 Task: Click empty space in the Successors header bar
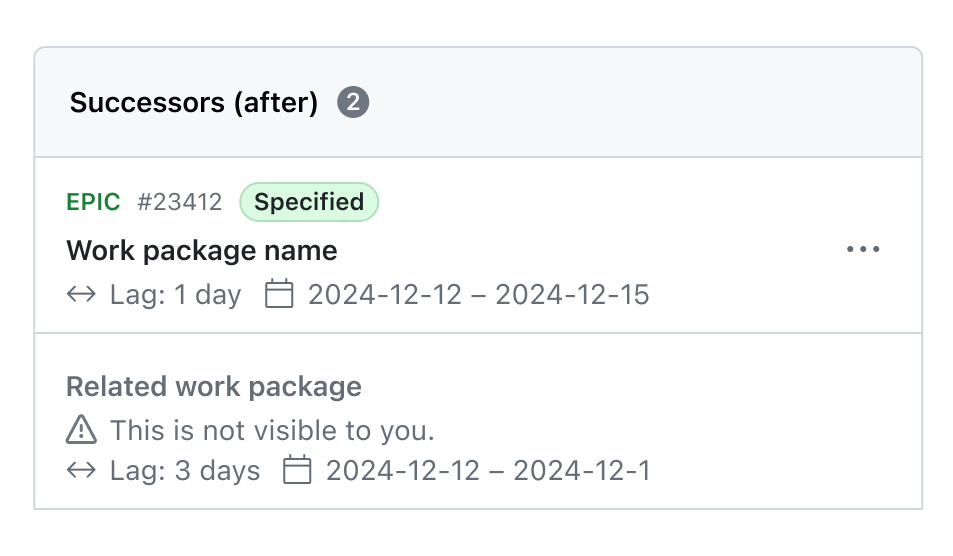pos(640,102)
